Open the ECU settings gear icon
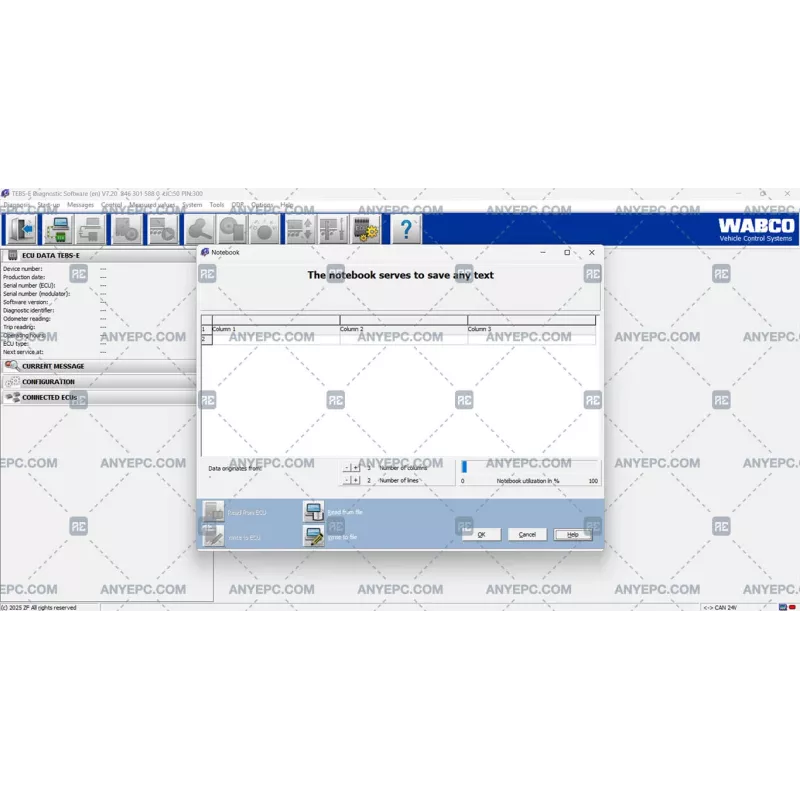The image size is (800, 800). [367, 229]
